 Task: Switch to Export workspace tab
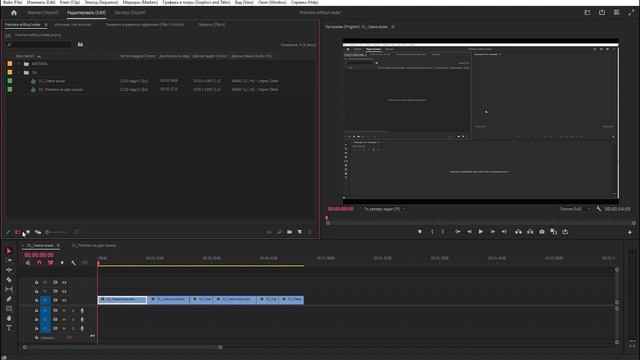point(130,13)
